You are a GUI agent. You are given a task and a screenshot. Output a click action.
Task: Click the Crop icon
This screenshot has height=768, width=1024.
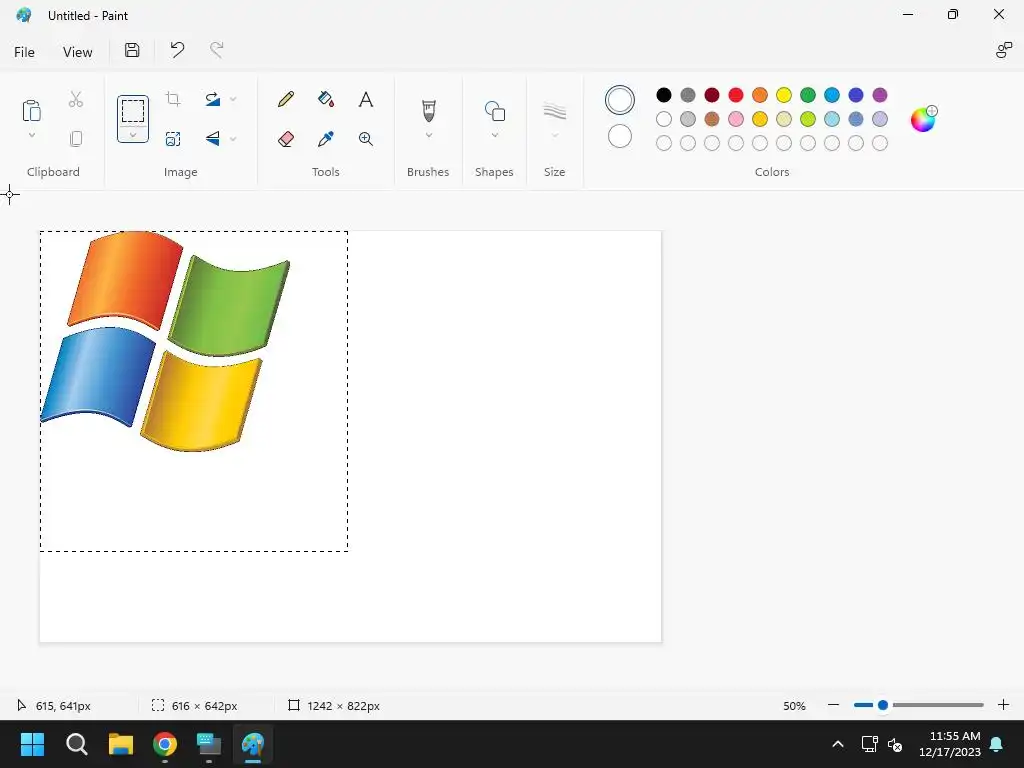click(173, 99)
